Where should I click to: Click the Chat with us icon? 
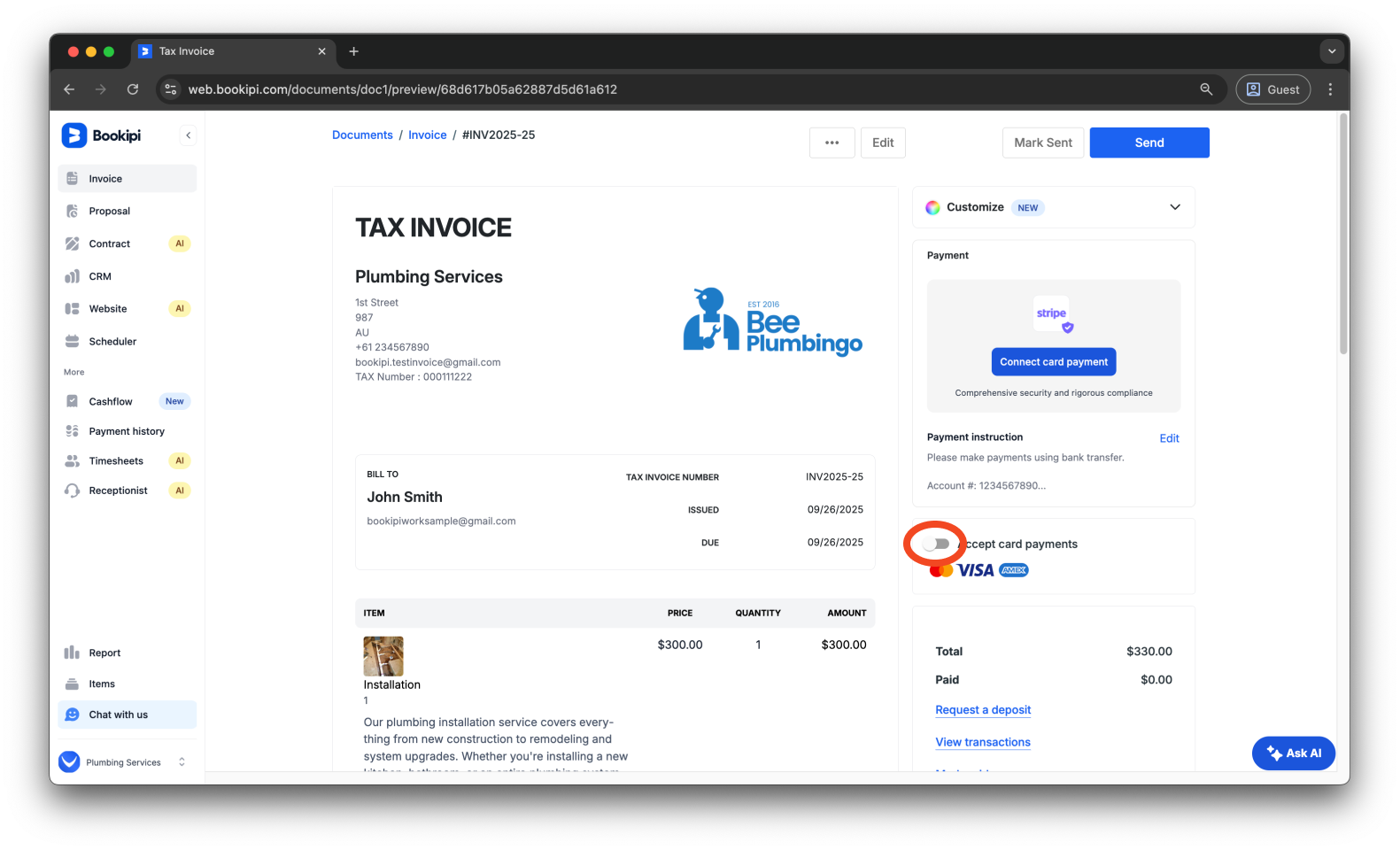click(73, 715)
